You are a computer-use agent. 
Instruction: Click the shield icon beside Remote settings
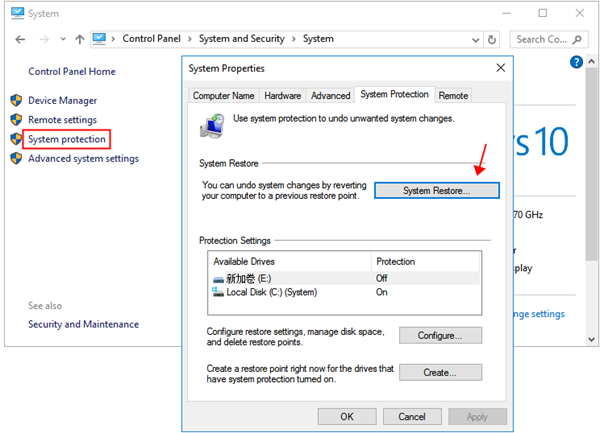pyautogui.click(x=16, y=120)
